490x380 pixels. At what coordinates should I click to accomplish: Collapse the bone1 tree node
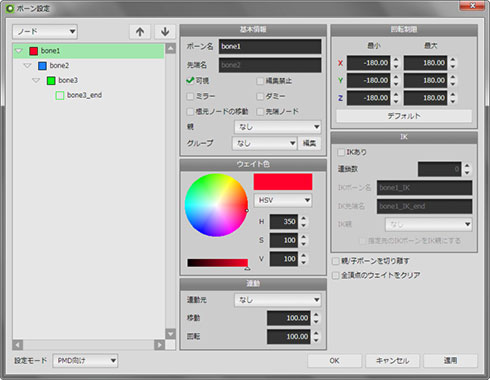[x=19, y=51]
